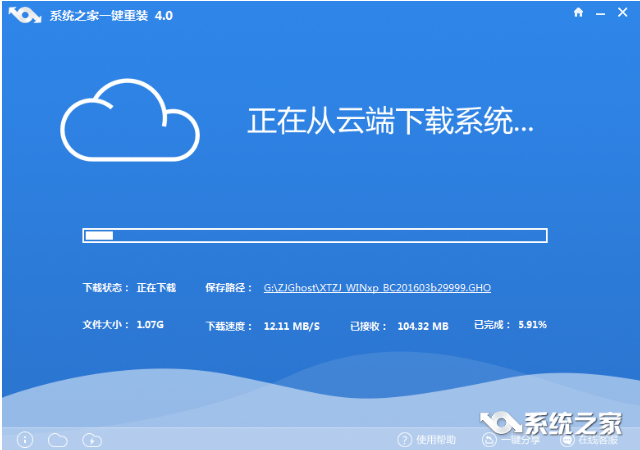640x450 pixels.
Task: Click the 下载速度 label
Action: (x=229, y=326)
